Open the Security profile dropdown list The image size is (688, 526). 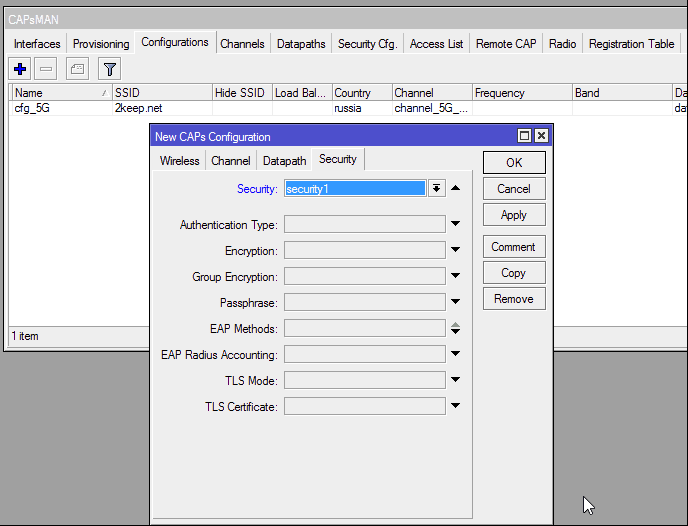click(x=437, y=188)
